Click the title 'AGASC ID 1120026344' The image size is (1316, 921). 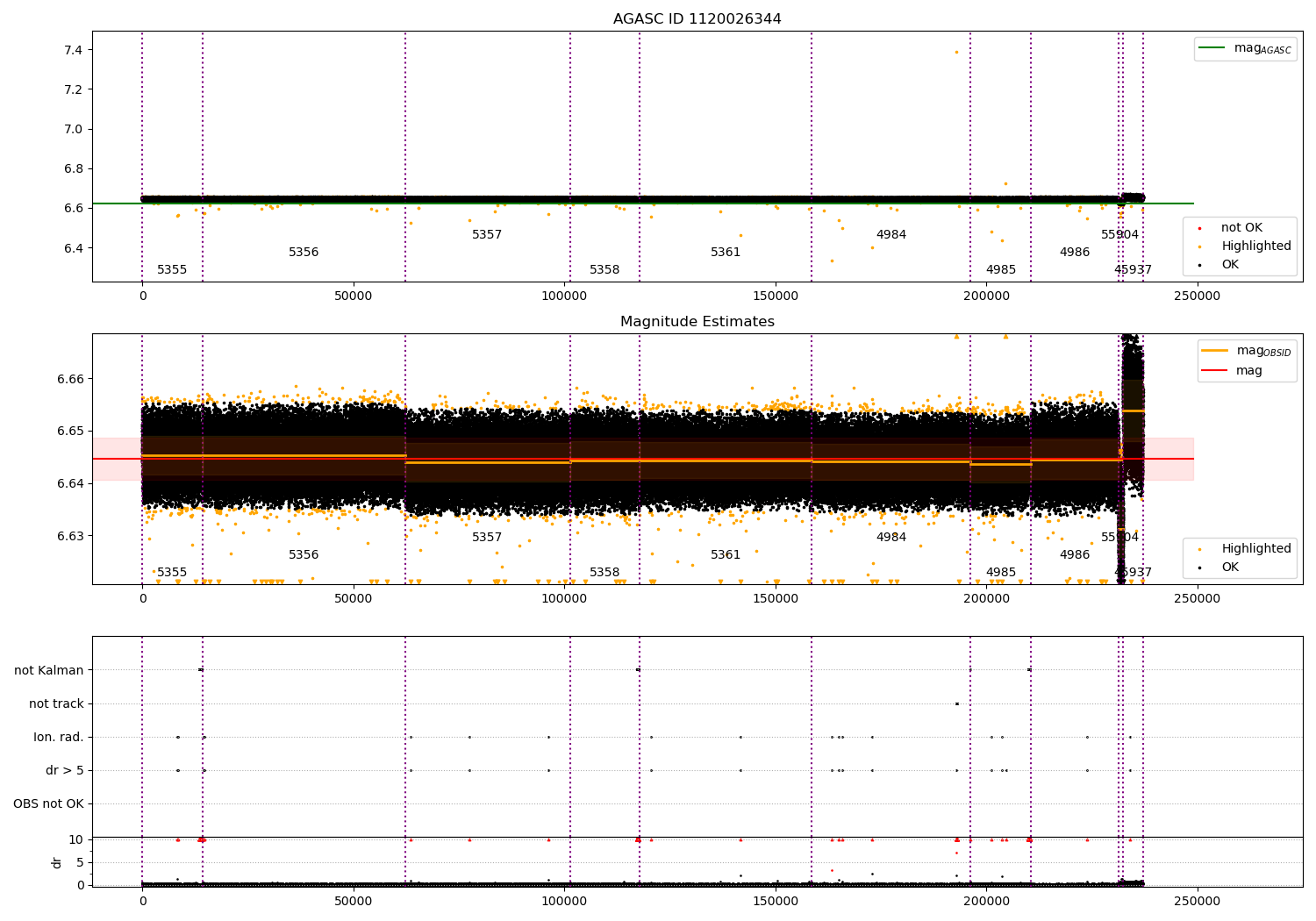[697, 19]
